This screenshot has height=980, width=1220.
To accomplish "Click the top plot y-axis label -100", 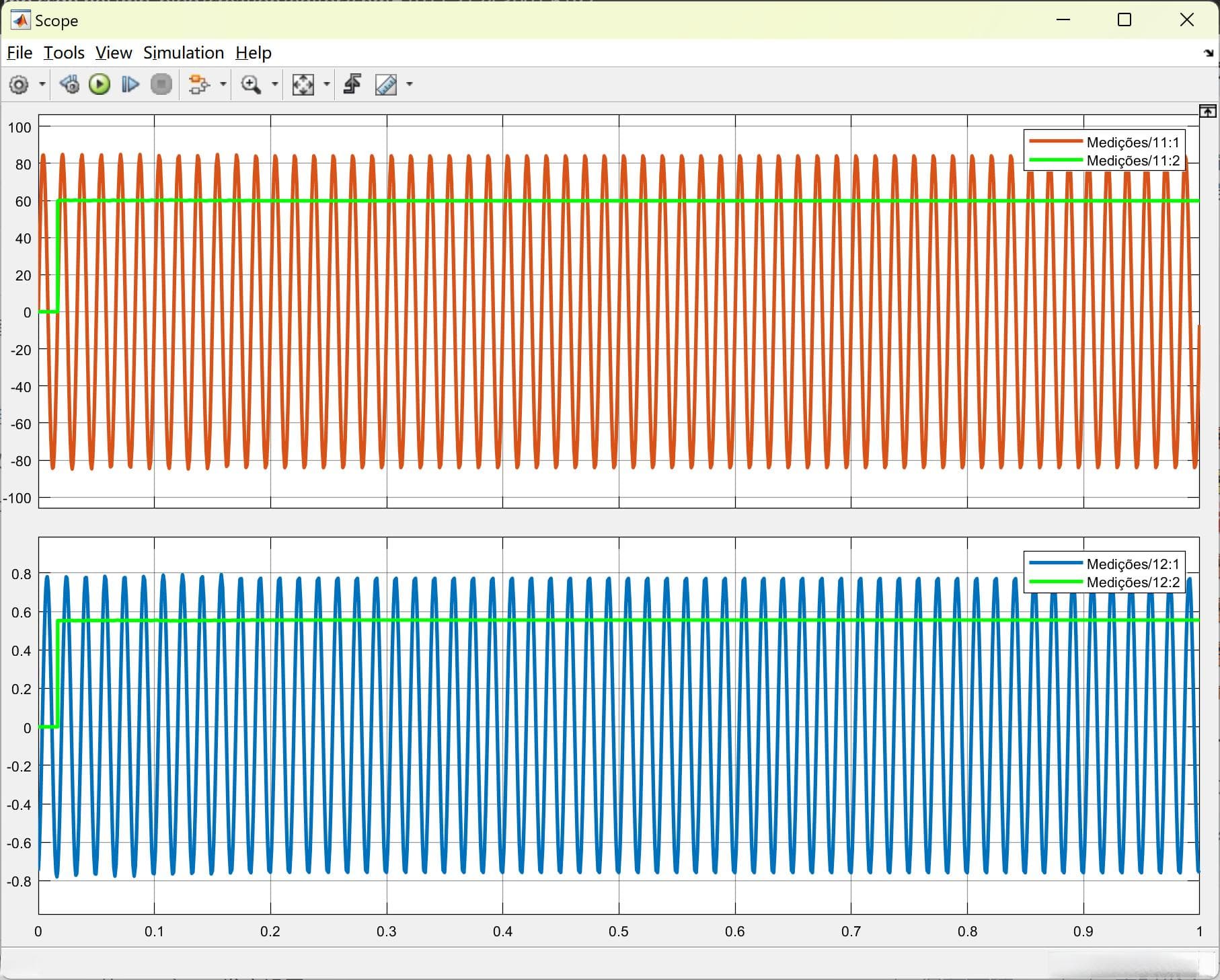I will pyautogui.click(x=17, y=499).
